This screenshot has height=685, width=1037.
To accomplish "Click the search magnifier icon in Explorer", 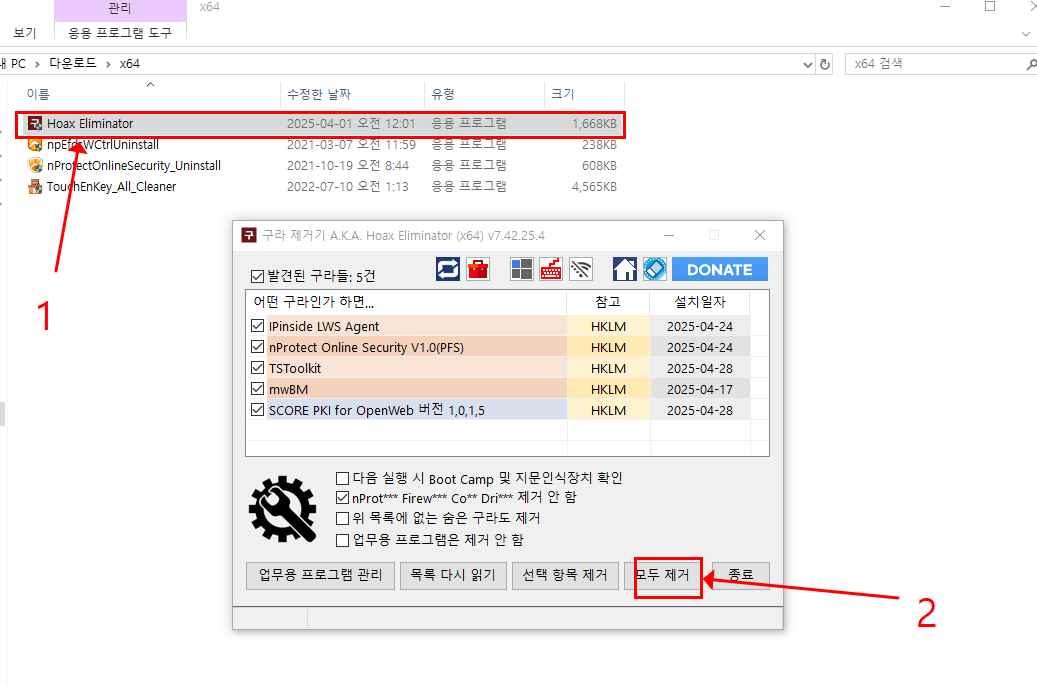I will (1031, 64).
